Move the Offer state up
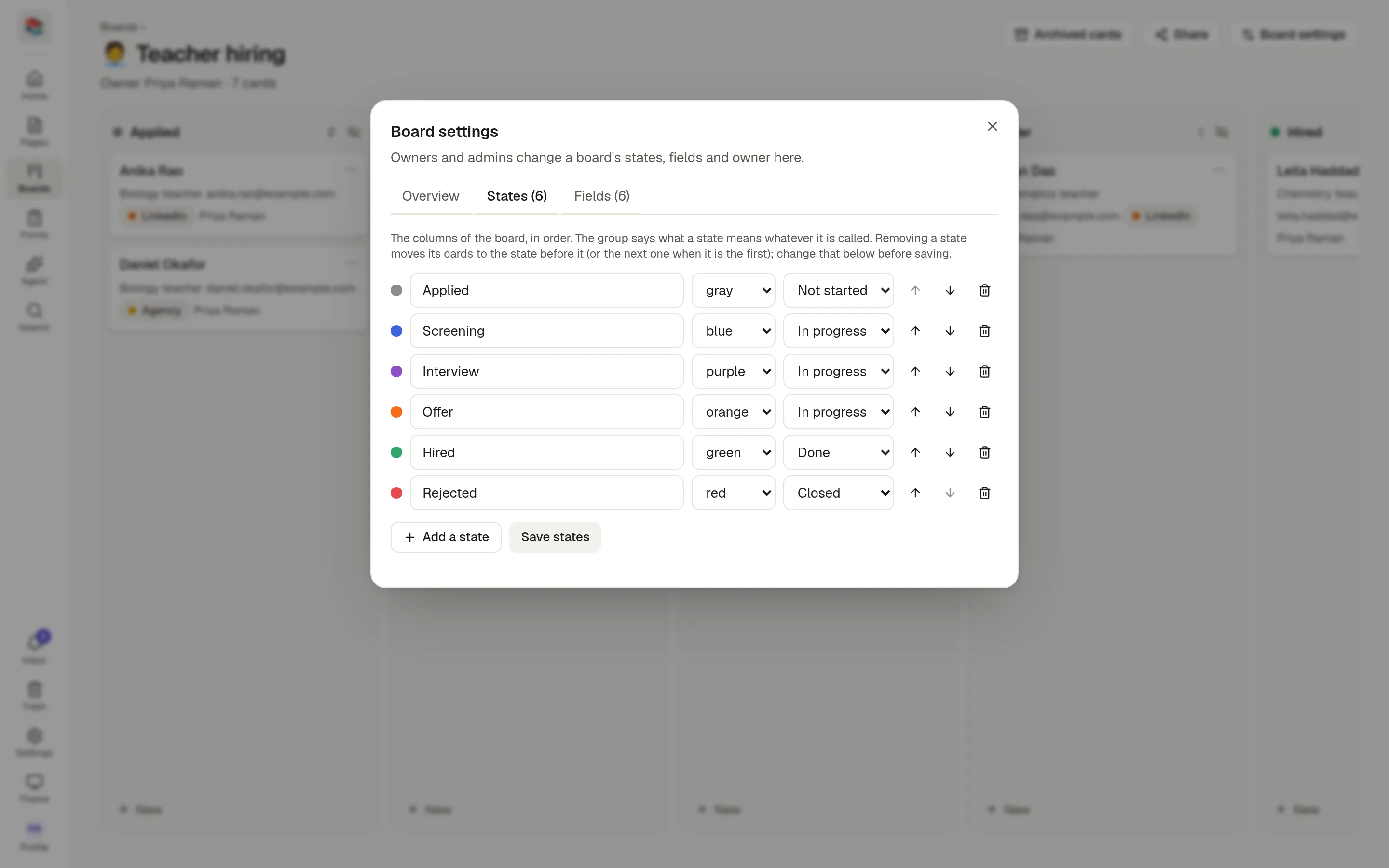Viewport: 1389px width, 868px height. 915,412
